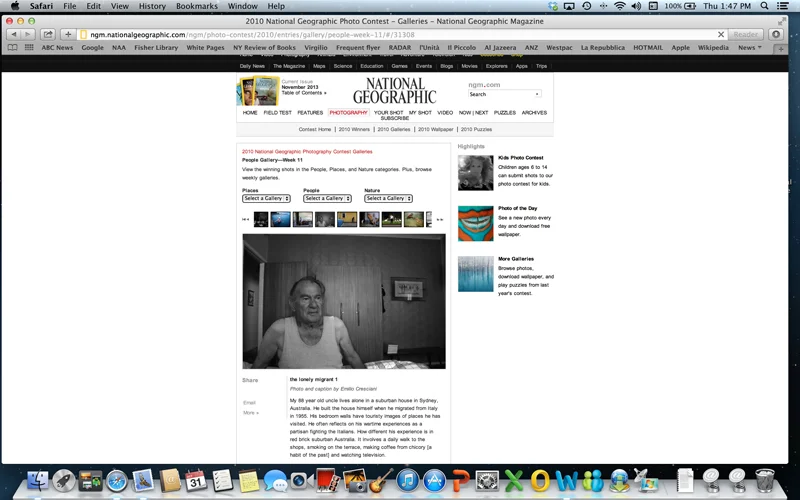Click the Kids Photo Contest highlight link
The height and width of the screenshot is (500, 800).
521,158
